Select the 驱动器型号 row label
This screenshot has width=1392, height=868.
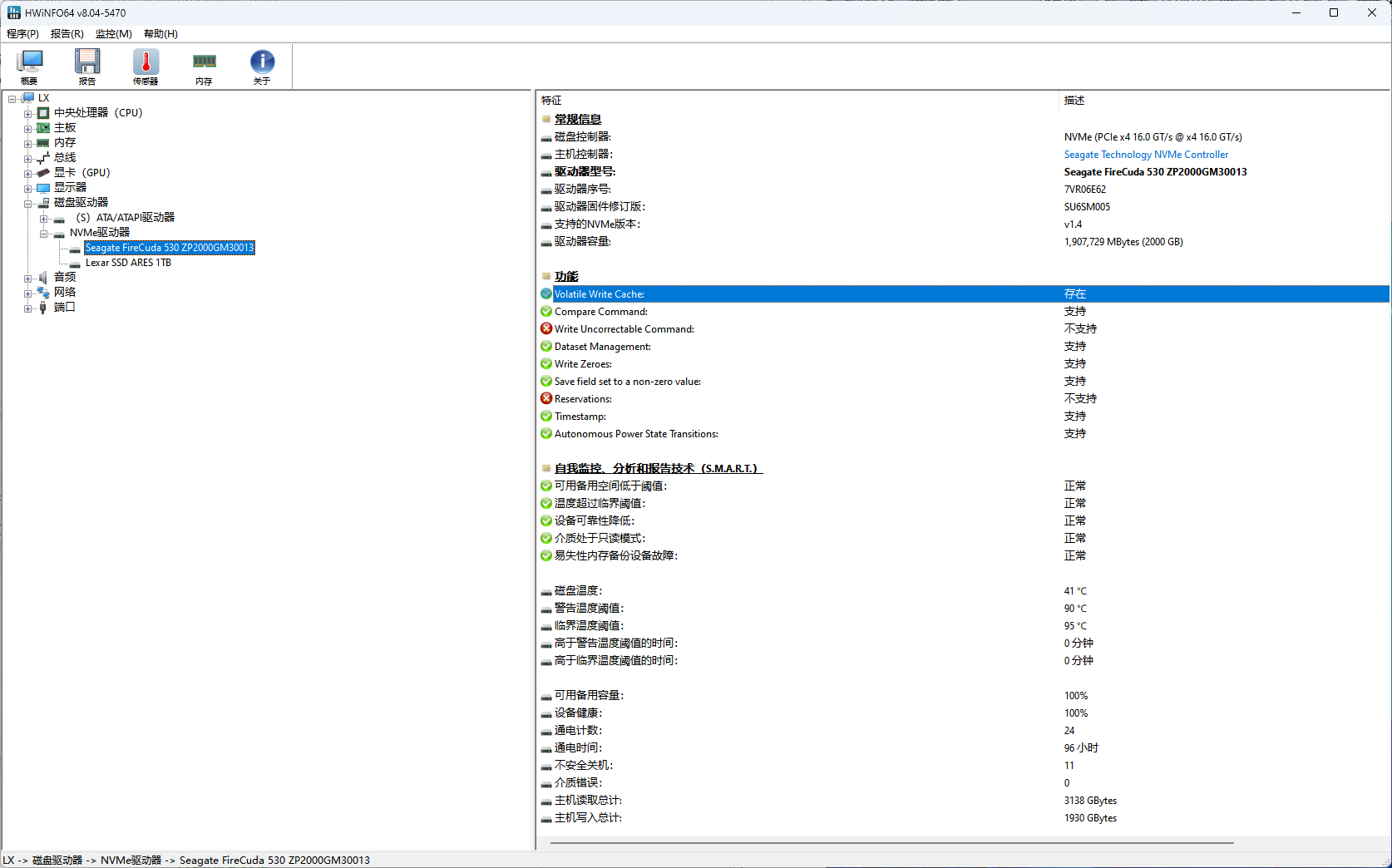pyautogui.click(x=585, y=172)
